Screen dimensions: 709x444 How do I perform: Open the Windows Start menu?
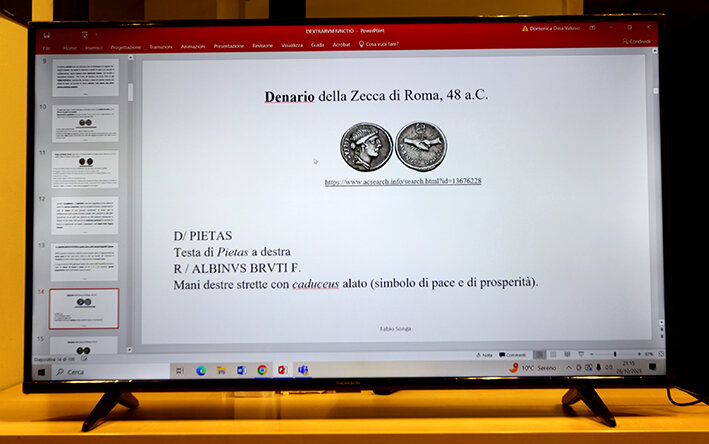click(42, 372)
